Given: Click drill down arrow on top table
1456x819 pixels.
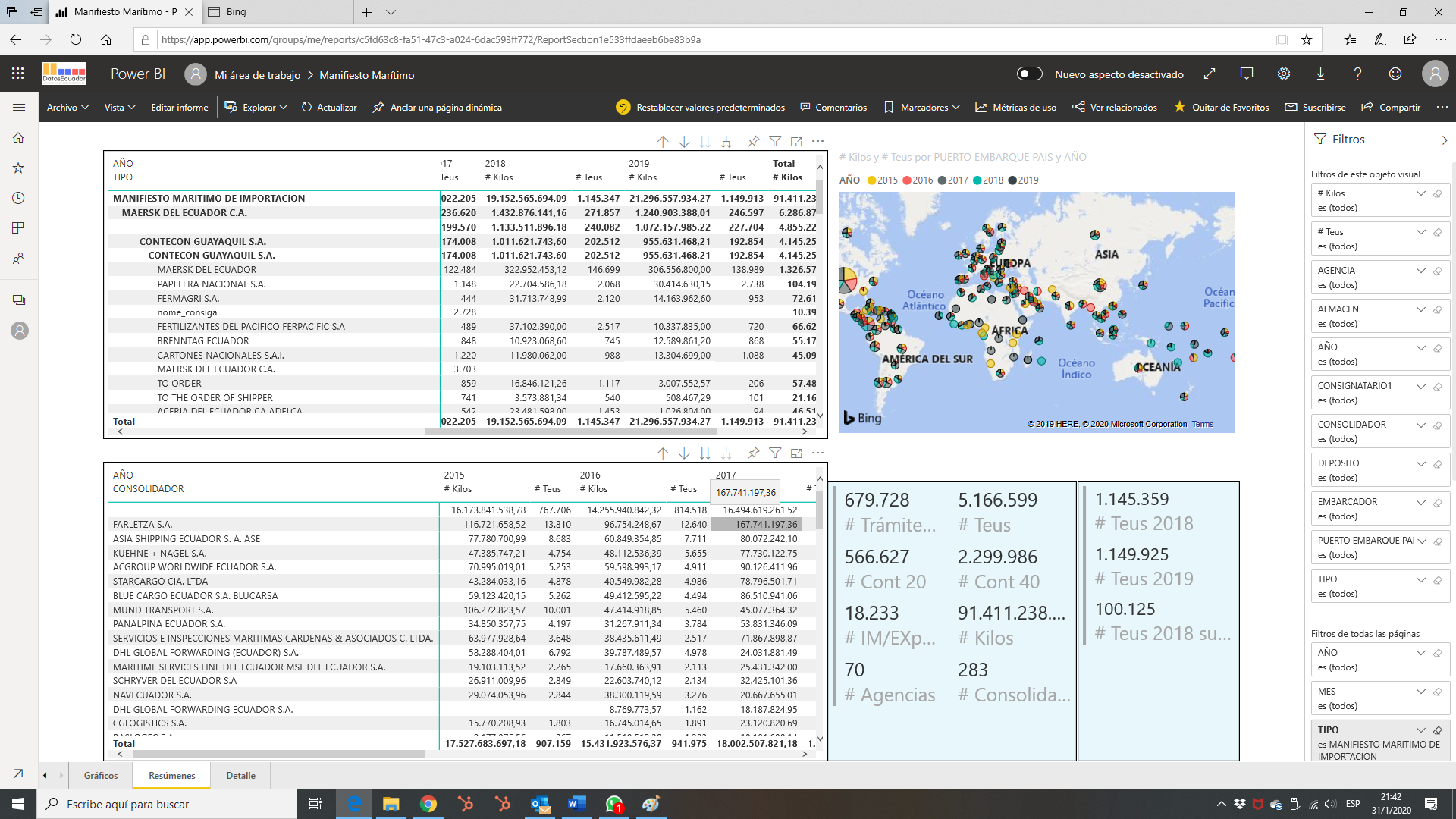Looking at the screenshot, I should [x=684, y=141].
